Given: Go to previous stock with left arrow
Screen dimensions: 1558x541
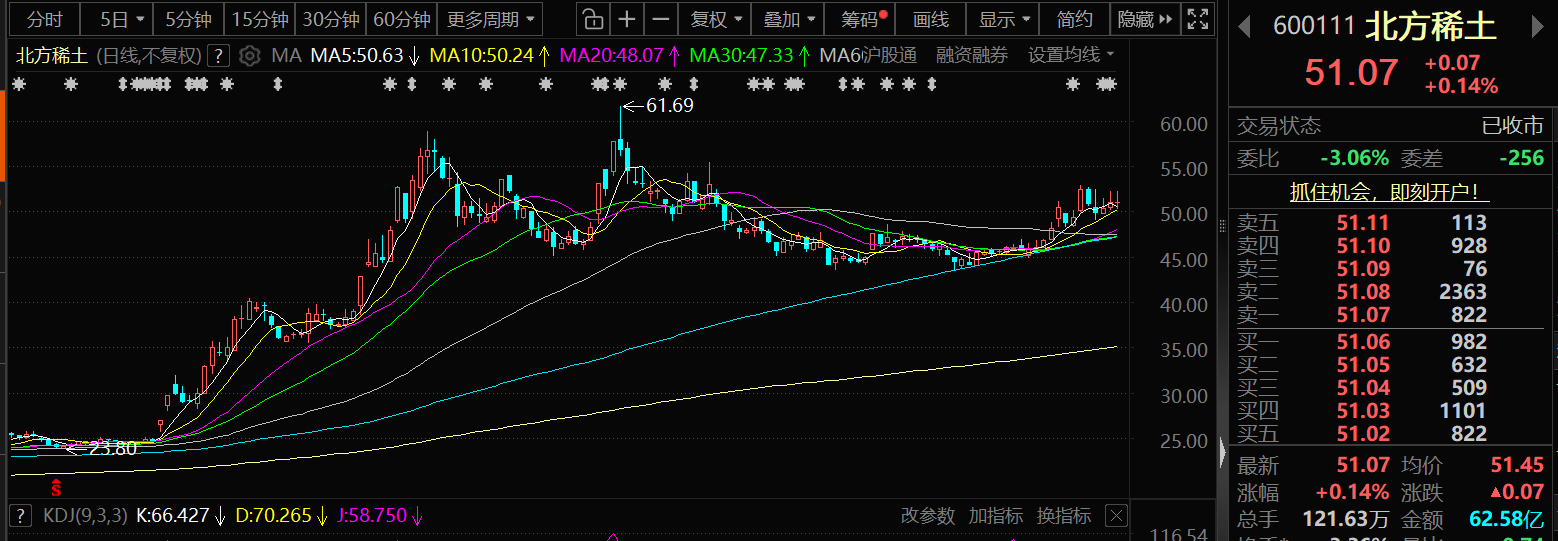Looking at the screenshot, I should [1245, 26].
